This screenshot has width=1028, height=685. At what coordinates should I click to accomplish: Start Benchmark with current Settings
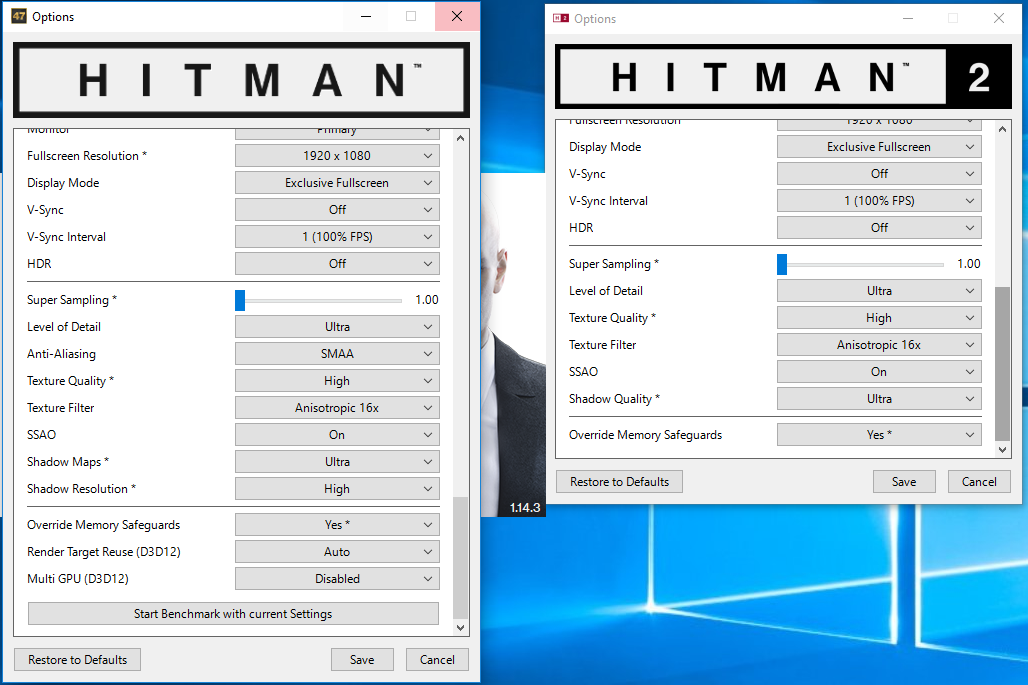pos(233,613)
